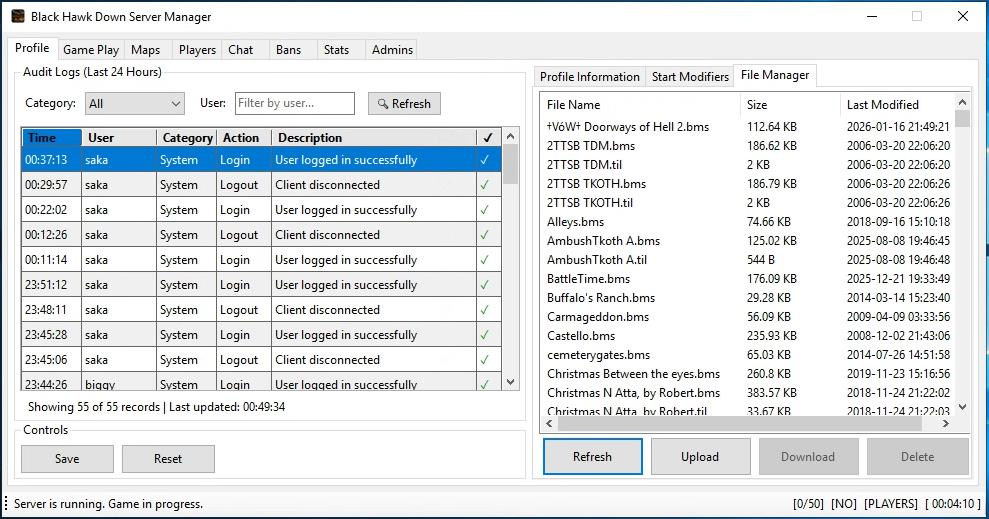This screenshot has height=519, width=989.
Task: Click file list scrollbar down arrow
Action: tap(962, 407)
